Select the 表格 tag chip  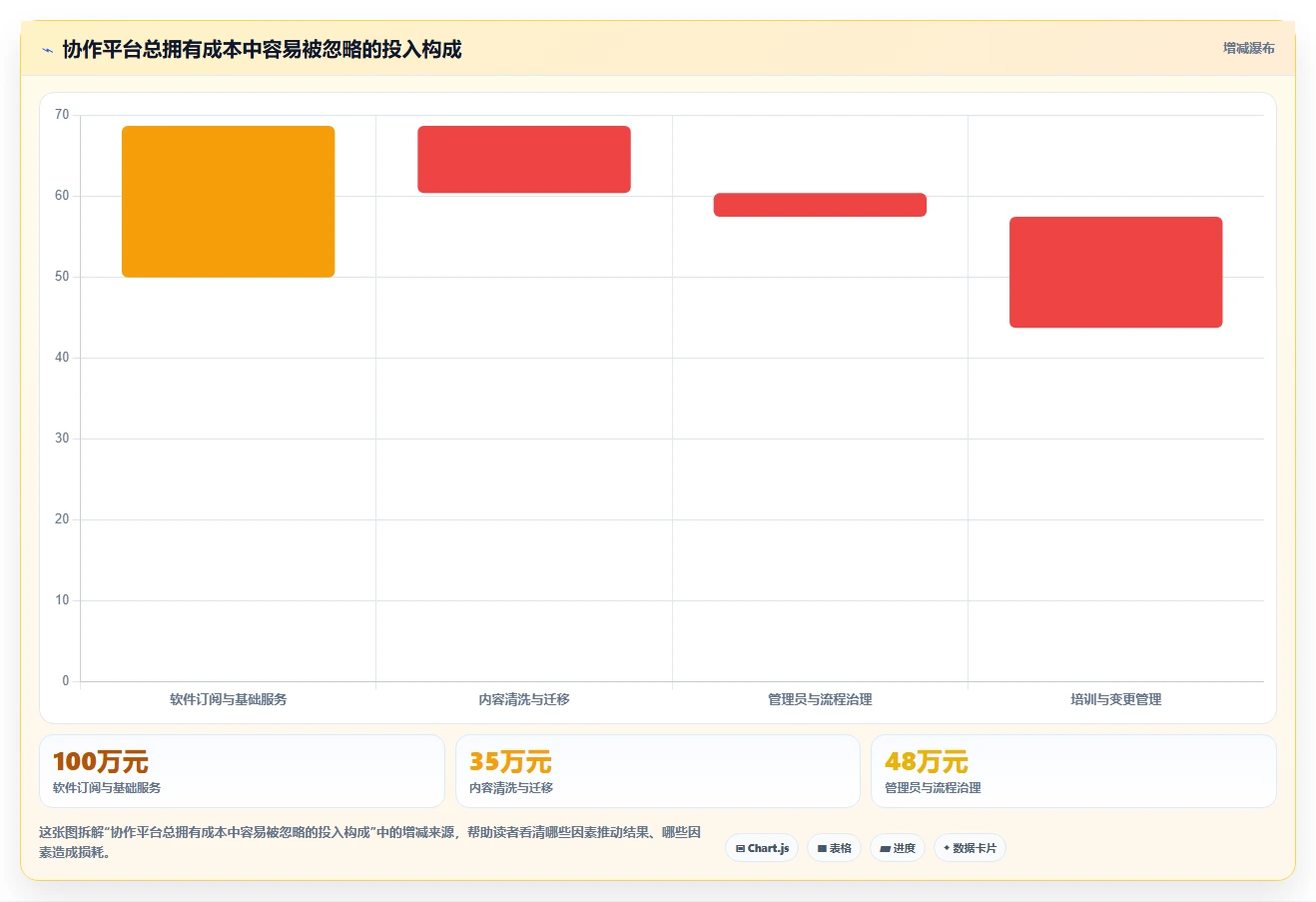834,848
